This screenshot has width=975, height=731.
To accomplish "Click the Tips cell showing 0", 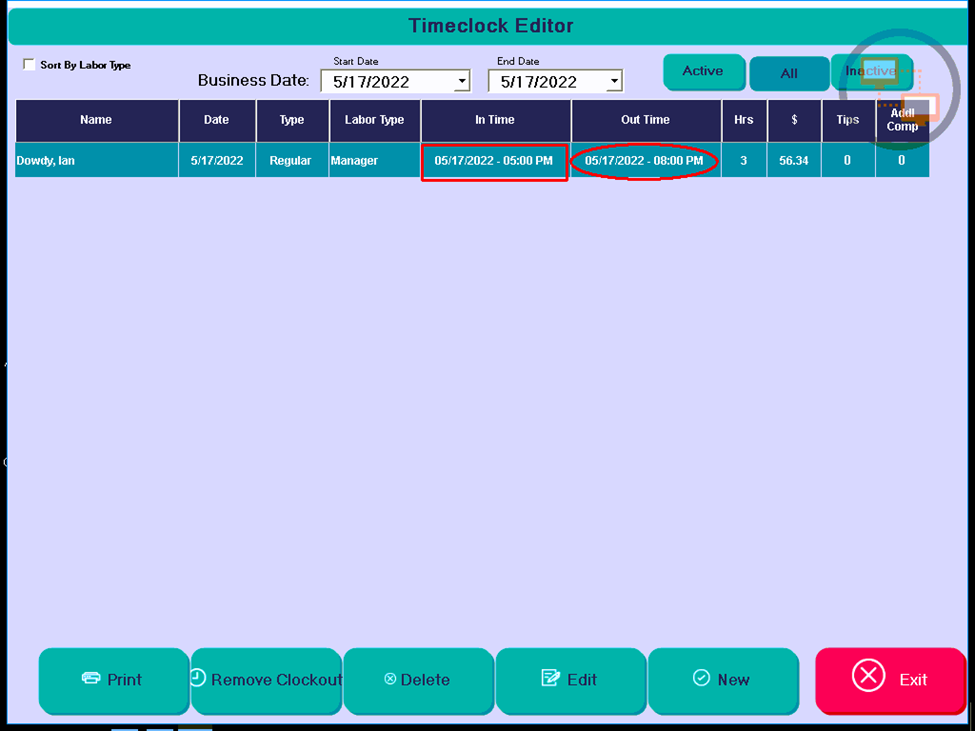I will click(x=848, y=160).
